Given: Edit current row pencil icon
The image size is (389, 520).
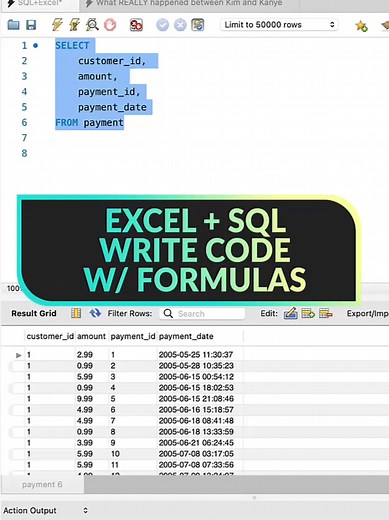Looking at the screenshot, I should click(x=290, y=313).
